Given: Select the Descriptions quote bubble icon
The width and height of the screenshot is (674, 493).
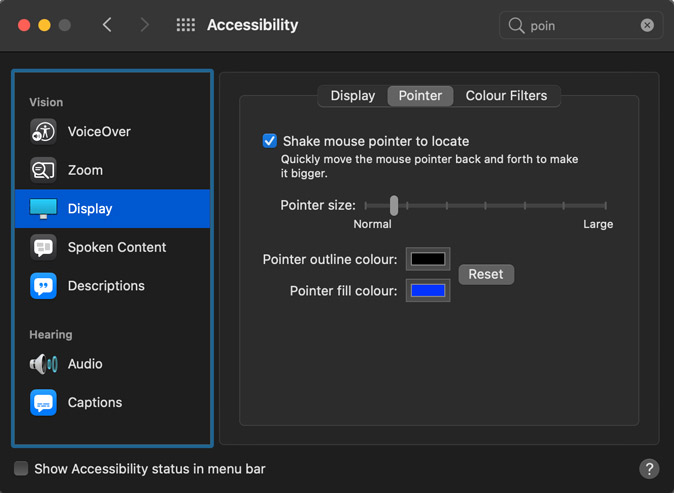Looking at the screenshot, I should pos(43,286).
